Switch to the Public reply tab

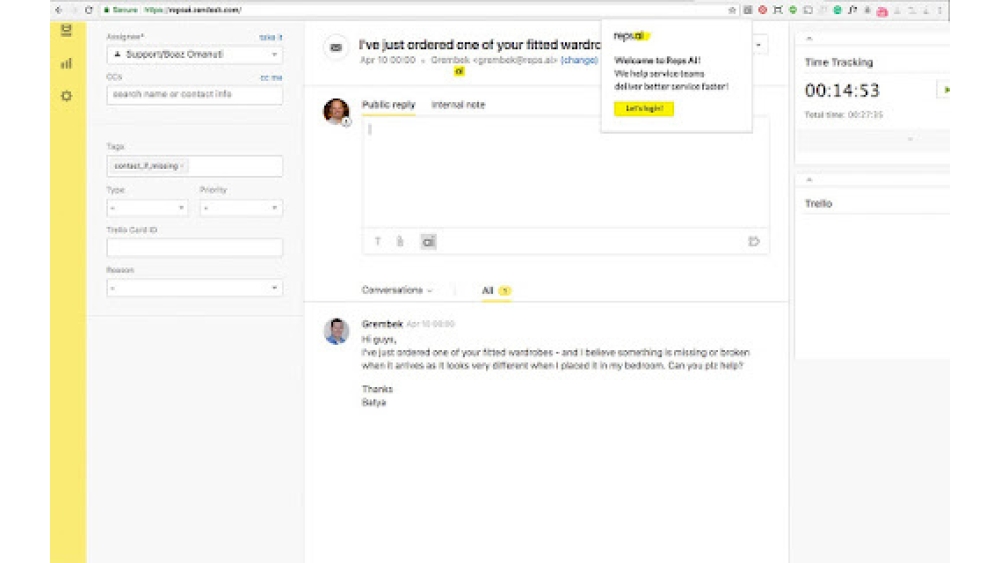[388, 105]
